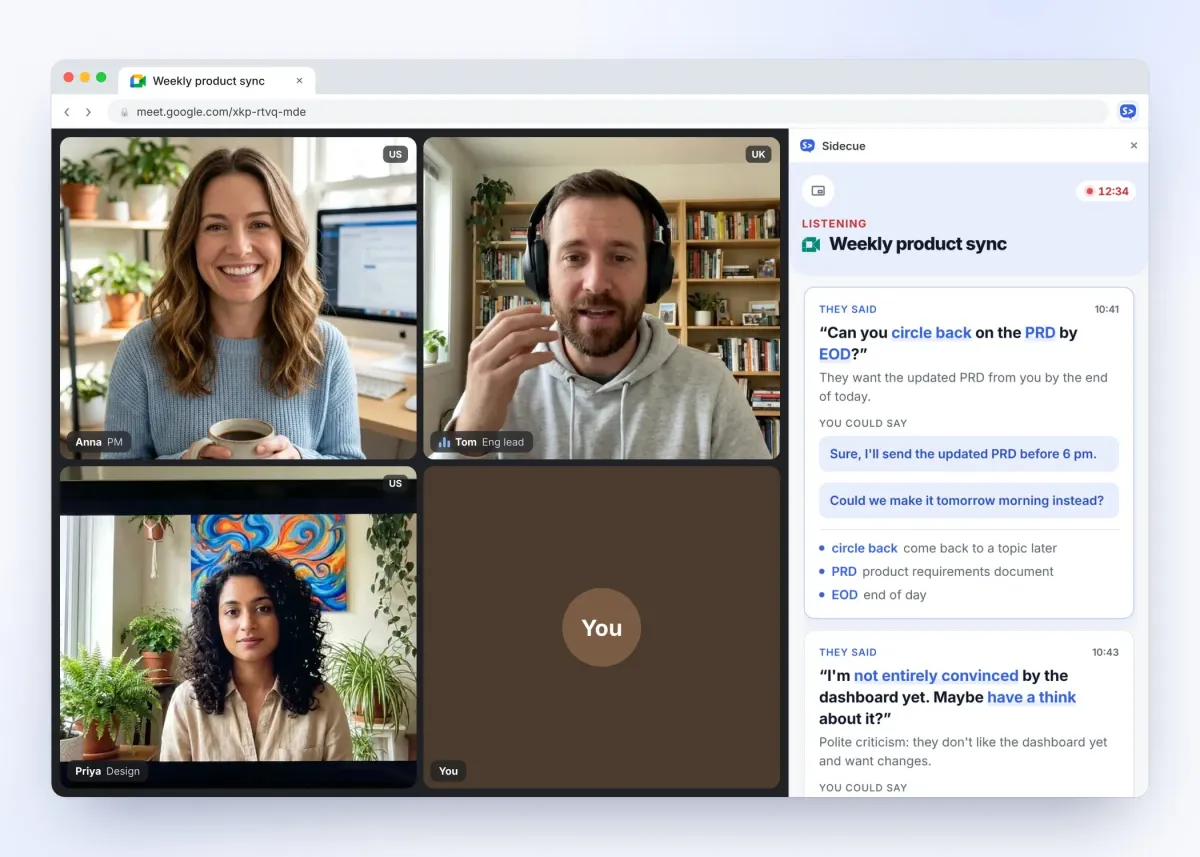
Task: Click the address bar with meet.google.com URL
Action: coord(608,112)
